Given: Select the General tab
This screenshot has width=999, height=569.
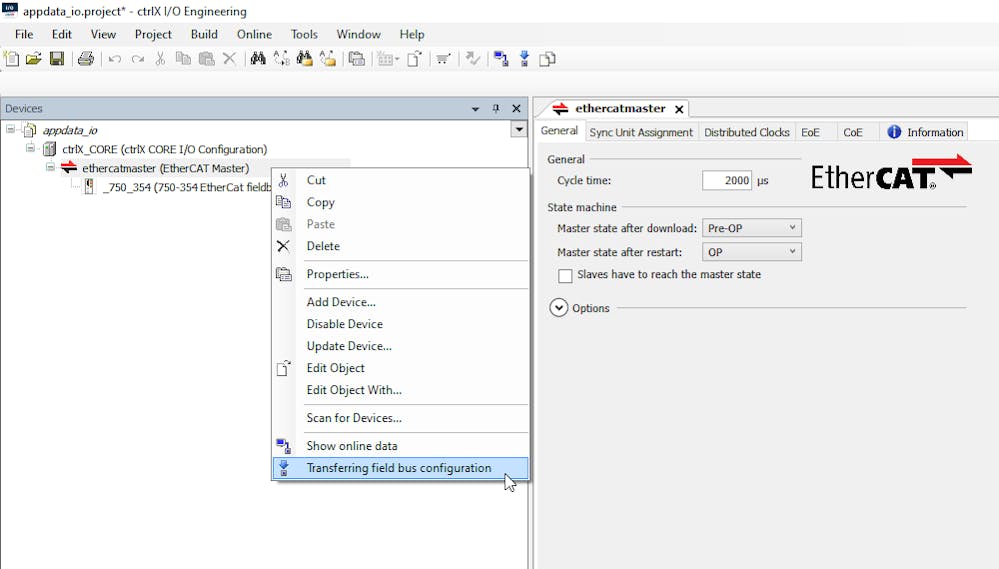Looking at the screenshot, I should click(559, 131).
